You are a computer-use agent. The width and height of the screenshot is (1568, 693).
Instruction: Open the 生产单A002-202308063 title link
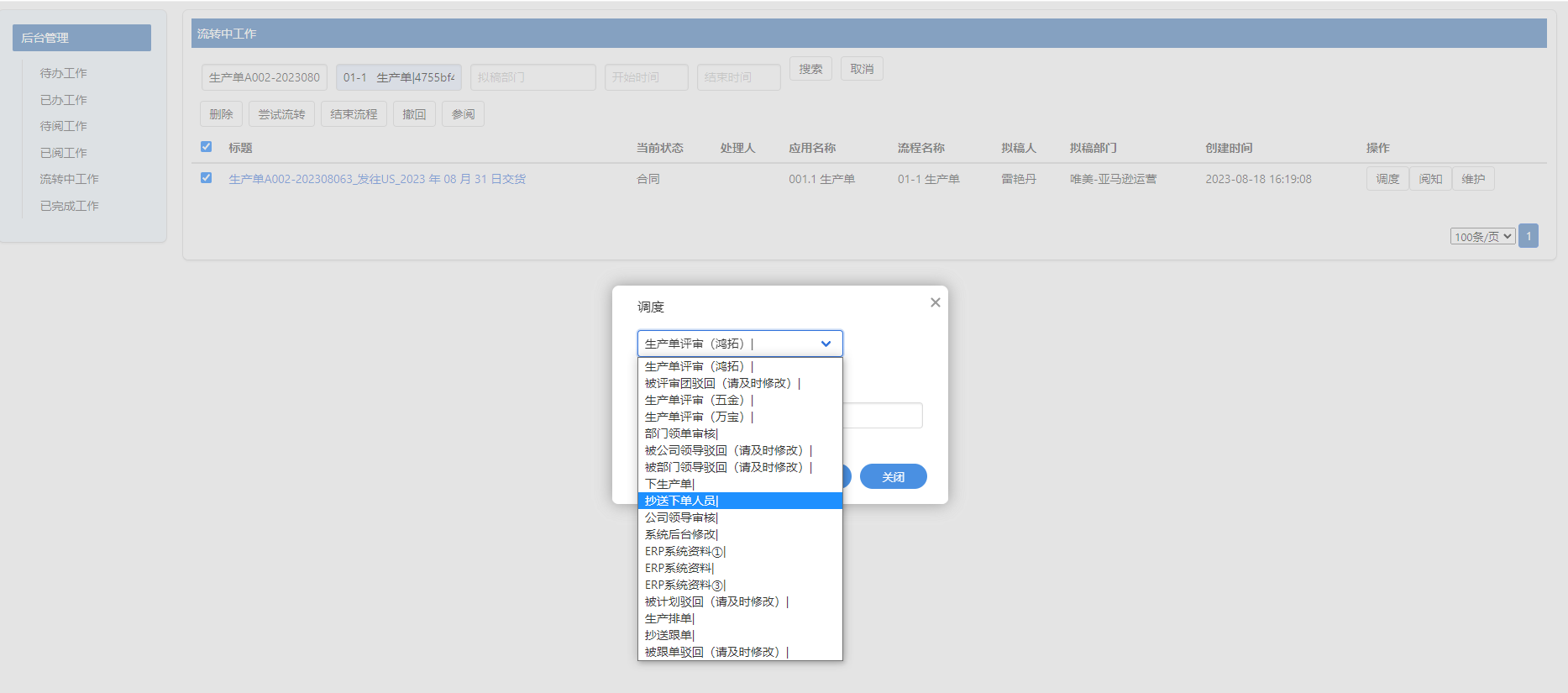[377, 179]
